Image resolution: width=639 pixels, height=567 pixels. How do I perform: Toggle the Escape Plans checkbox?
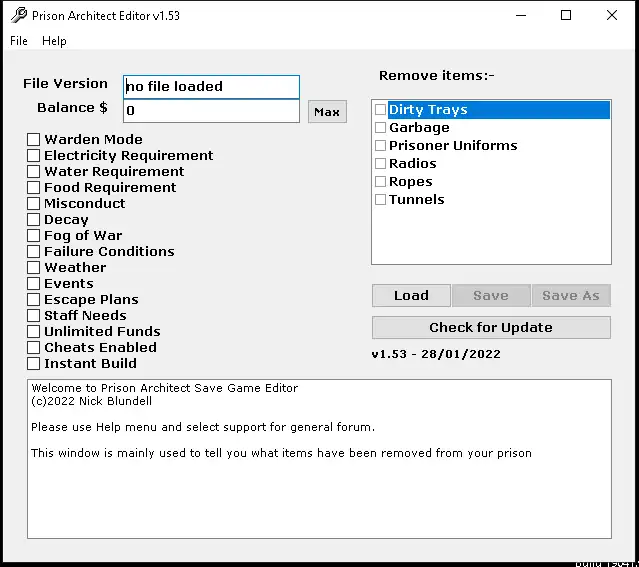click(33, 300)
